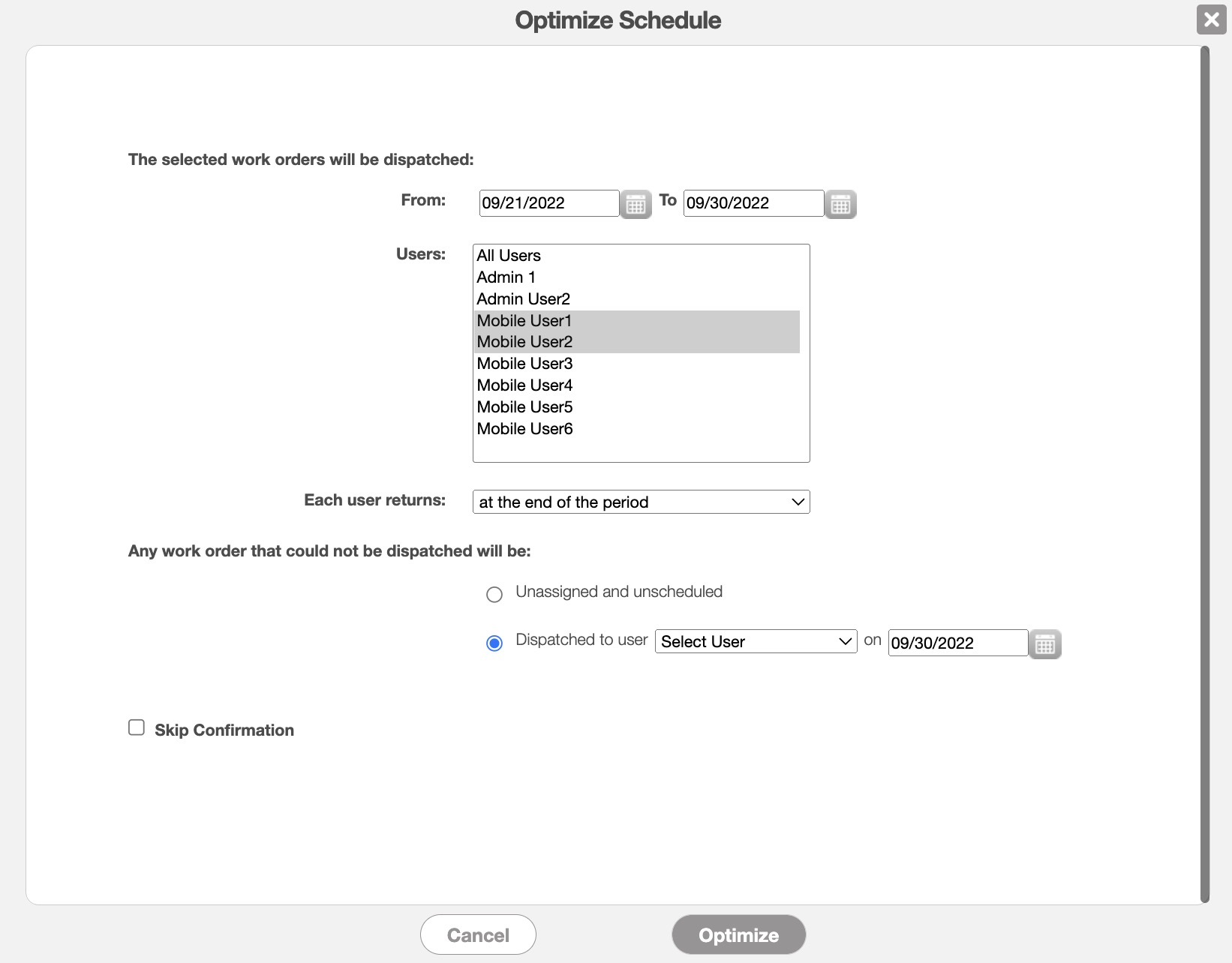The image size is (1232, 963).
Task: Choose Mobile User3 from users list
Action: pyautogui.click(x=525, y=364)
